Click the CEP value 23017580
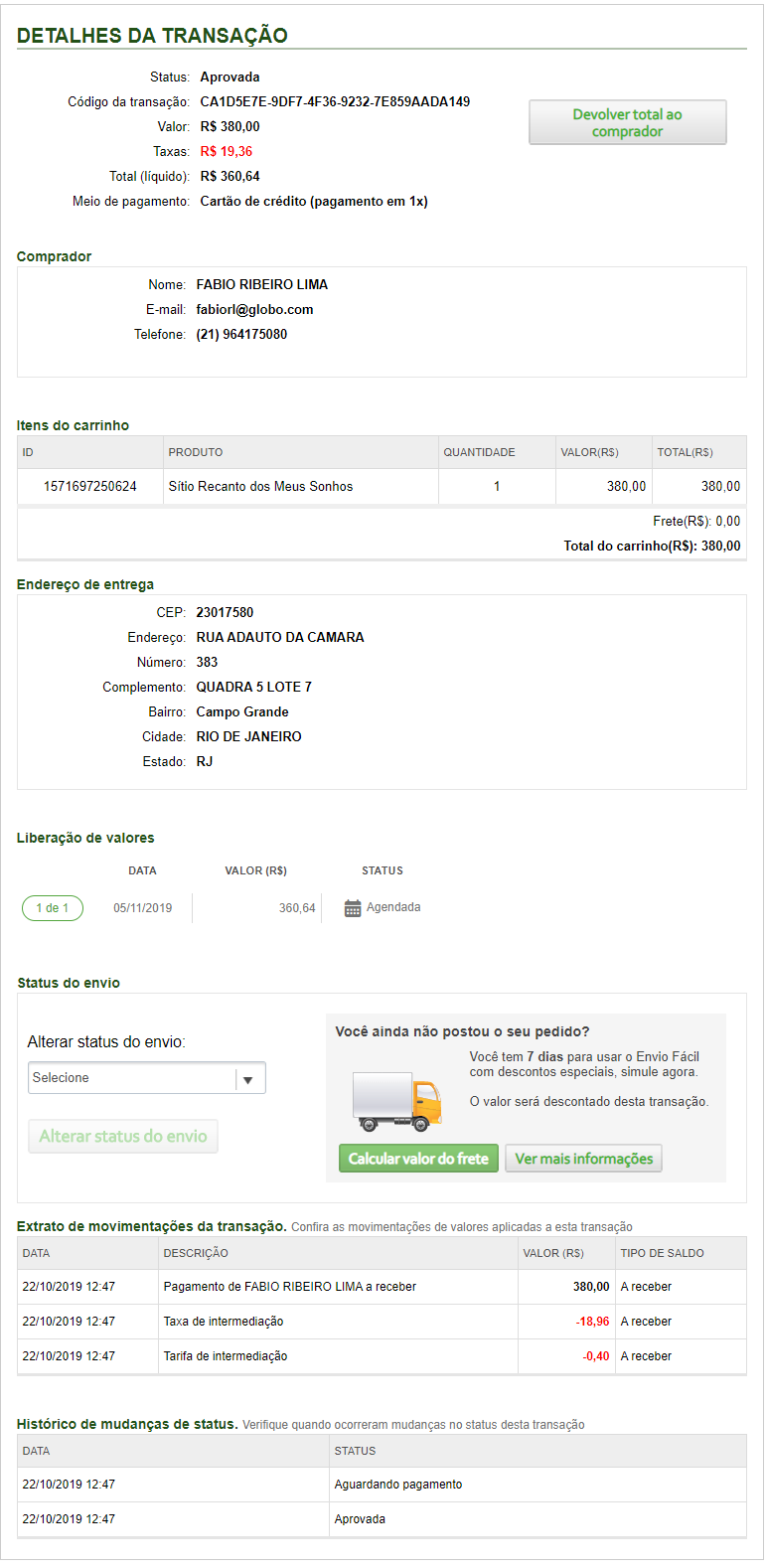This screenshot has height=1568, width=767. (x=225, y=612)
